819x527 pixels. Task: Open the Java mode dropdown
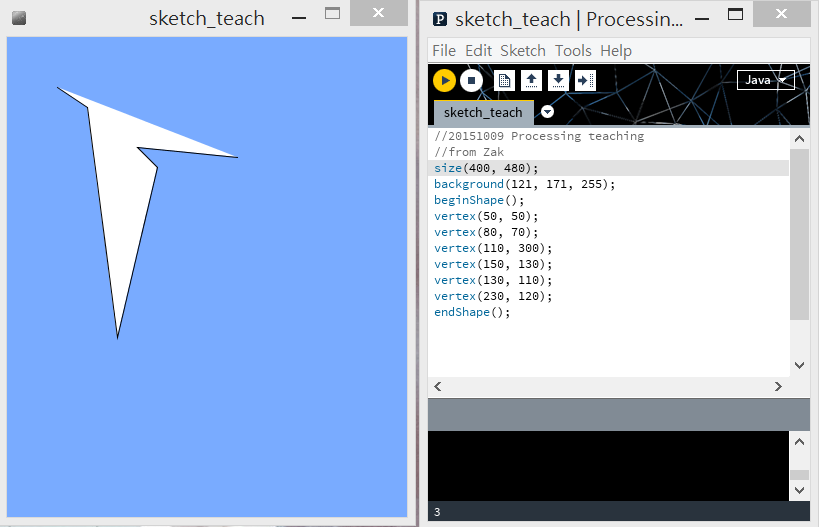[x=766, y=80]
